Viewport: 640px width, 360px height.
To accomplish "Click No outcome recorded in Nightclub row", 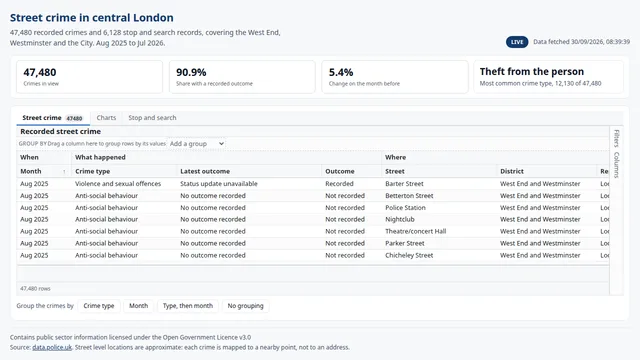I will click(x=249, y=220).
